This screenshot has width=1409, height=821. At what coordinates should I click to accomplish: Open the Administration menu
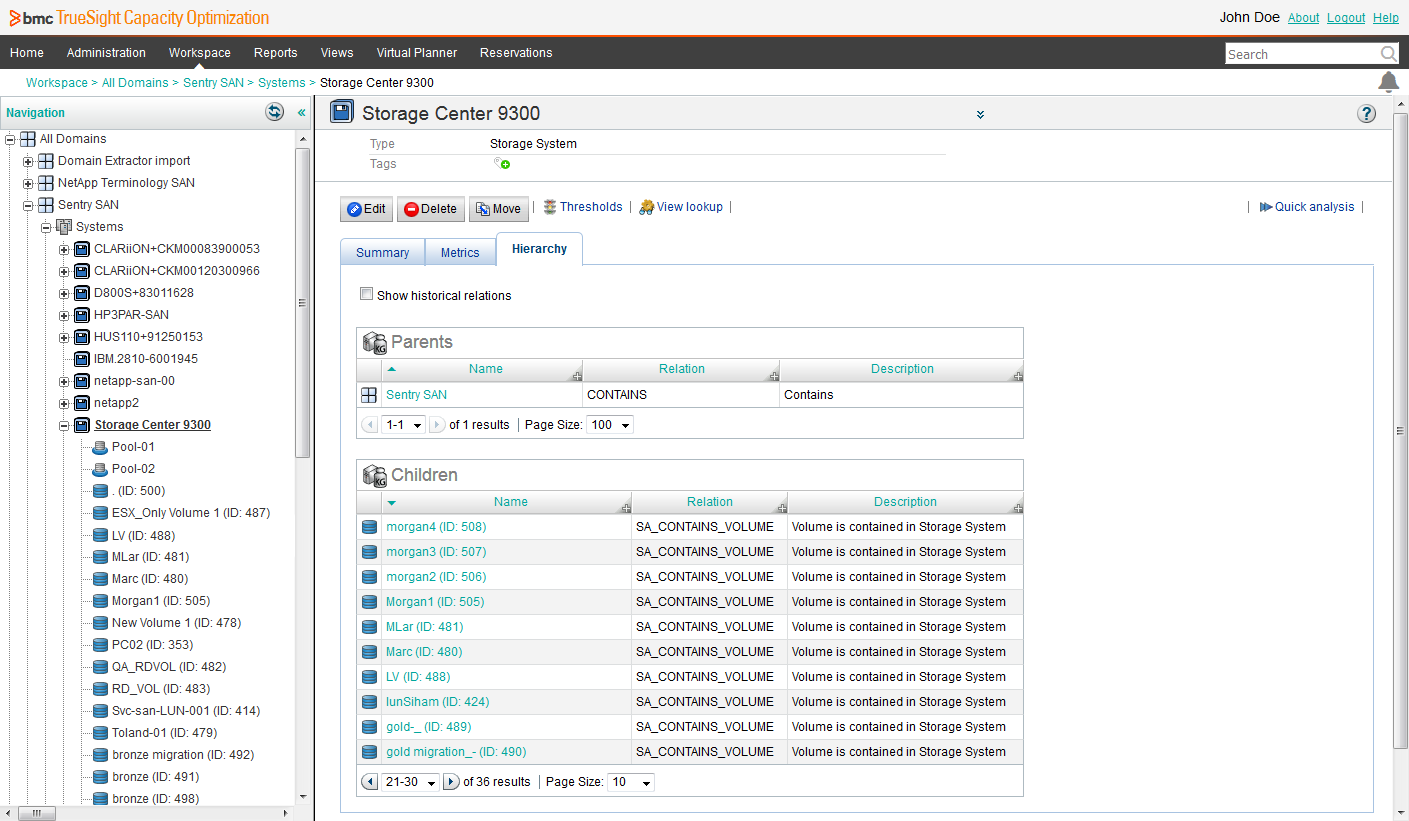coord(106,53)
